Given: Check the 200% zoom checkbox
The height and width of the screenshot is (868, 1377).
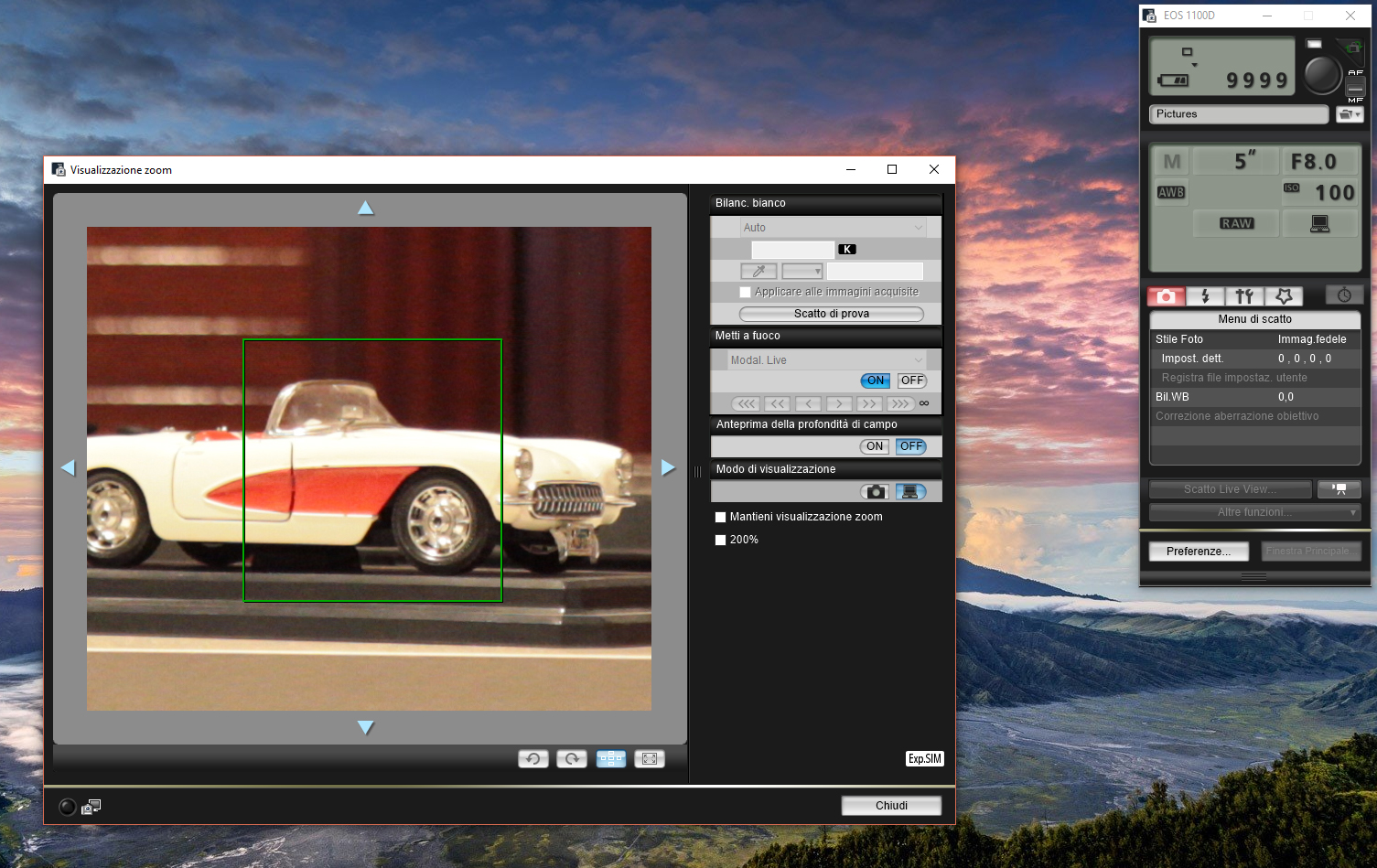Looking at the screenshot, I should 721,540.
